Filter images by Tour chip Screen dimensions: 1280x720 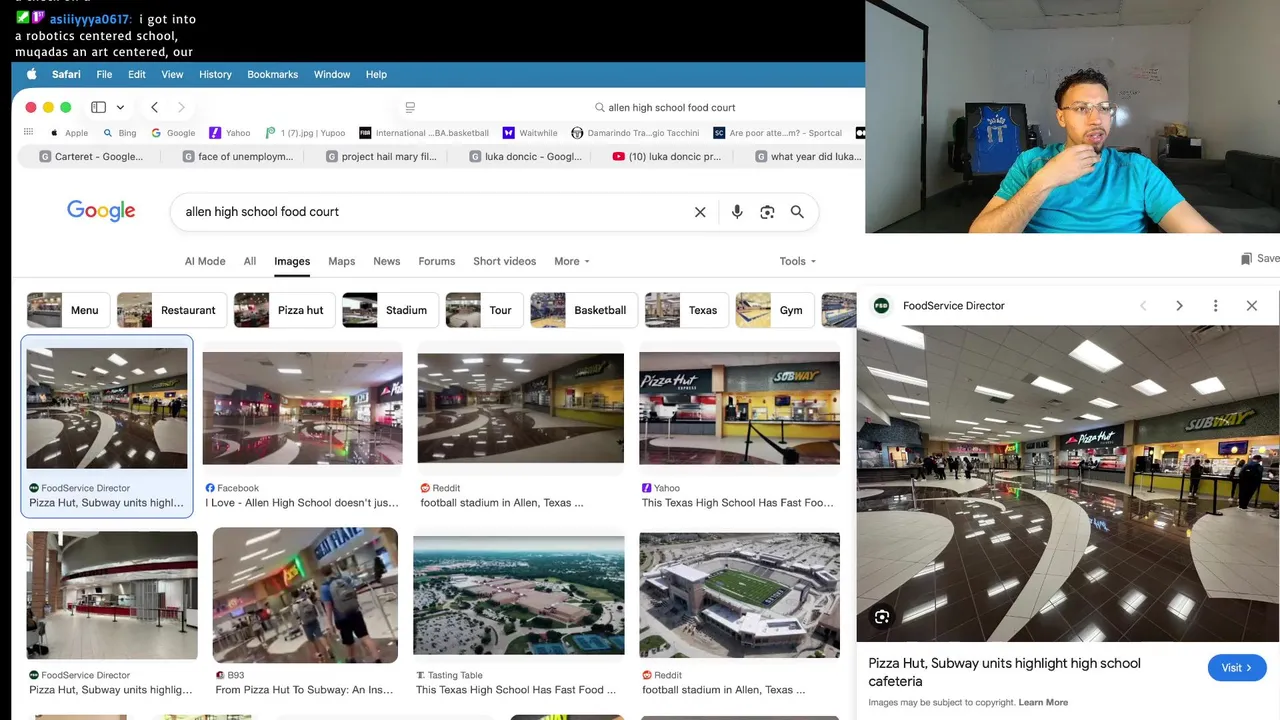[x=484, y=310]
